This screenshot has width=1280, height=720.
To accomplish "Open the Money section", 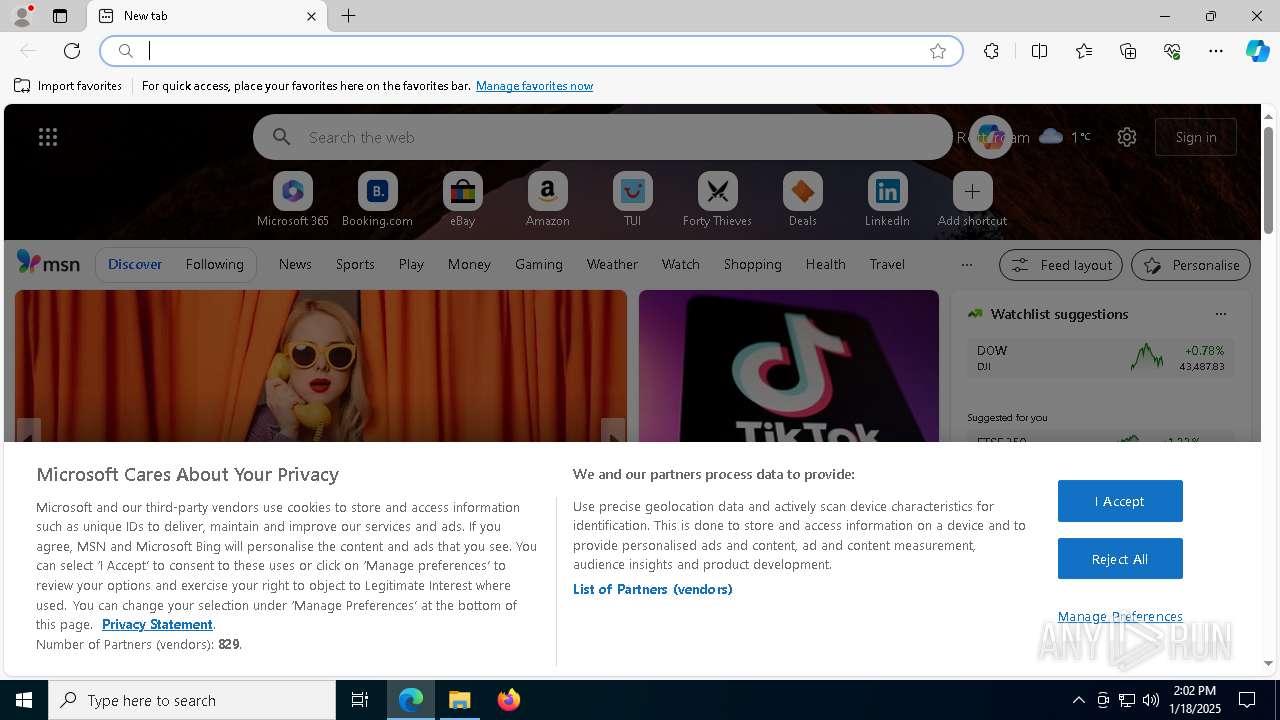I will pyautogui.click(x=469, y=264).
